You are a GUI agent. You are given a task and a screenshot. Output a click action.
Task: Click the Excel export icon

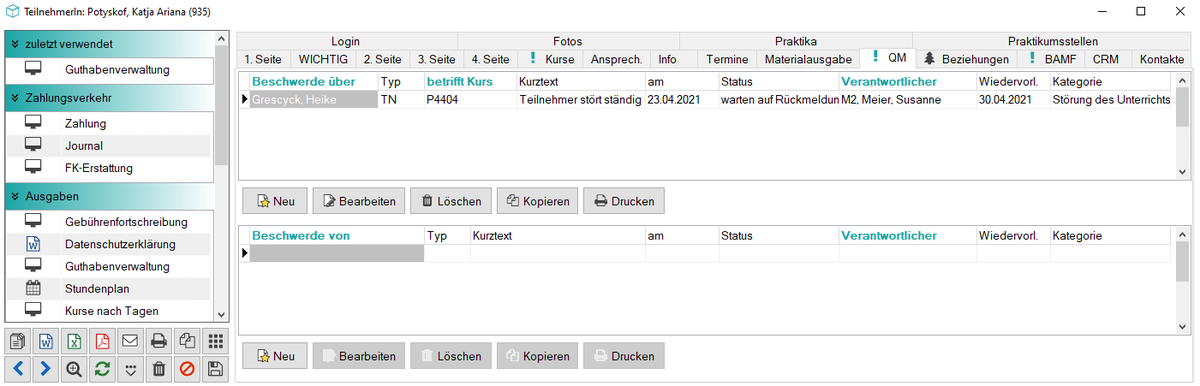(x=74, y=341)
